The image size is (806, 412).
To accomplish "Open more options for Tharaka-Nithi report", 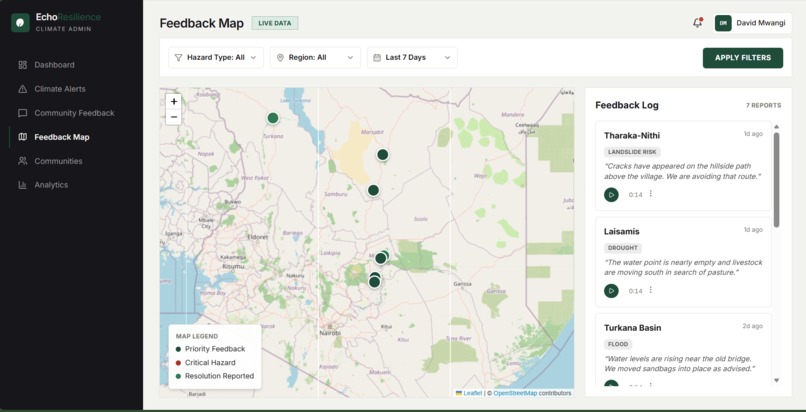I will [651, 194].
